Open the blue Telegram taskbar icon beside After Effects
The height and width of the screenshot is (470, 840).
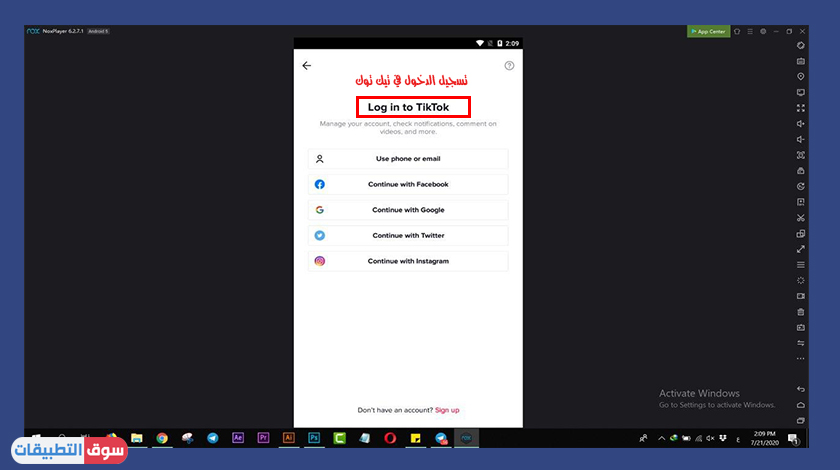point(213,438)
